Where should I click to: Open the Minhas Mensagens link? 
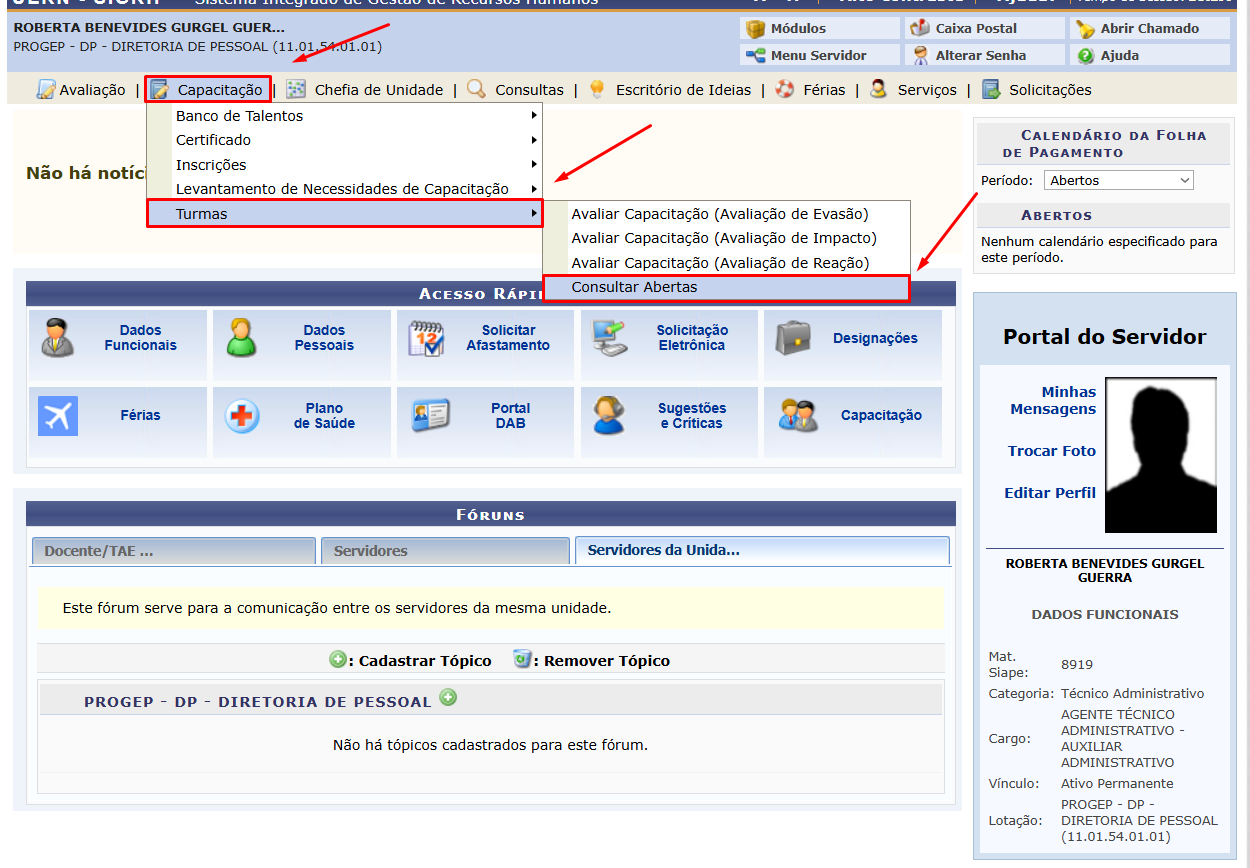pyautogui.click(x=1053, y=401)
